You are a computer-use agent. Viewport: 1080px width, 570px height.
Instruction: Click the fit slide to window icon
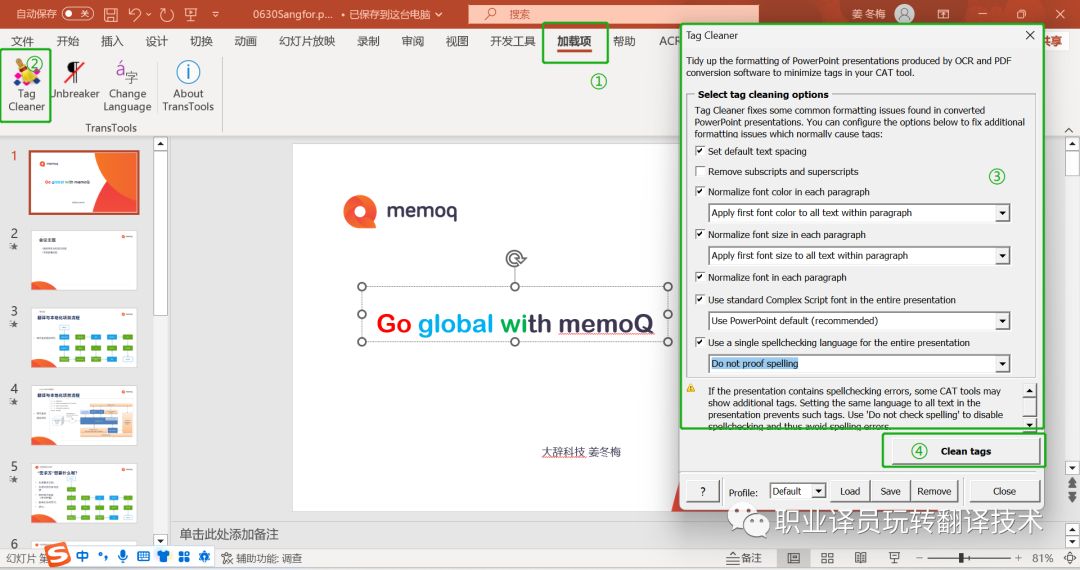point(1070,558)
